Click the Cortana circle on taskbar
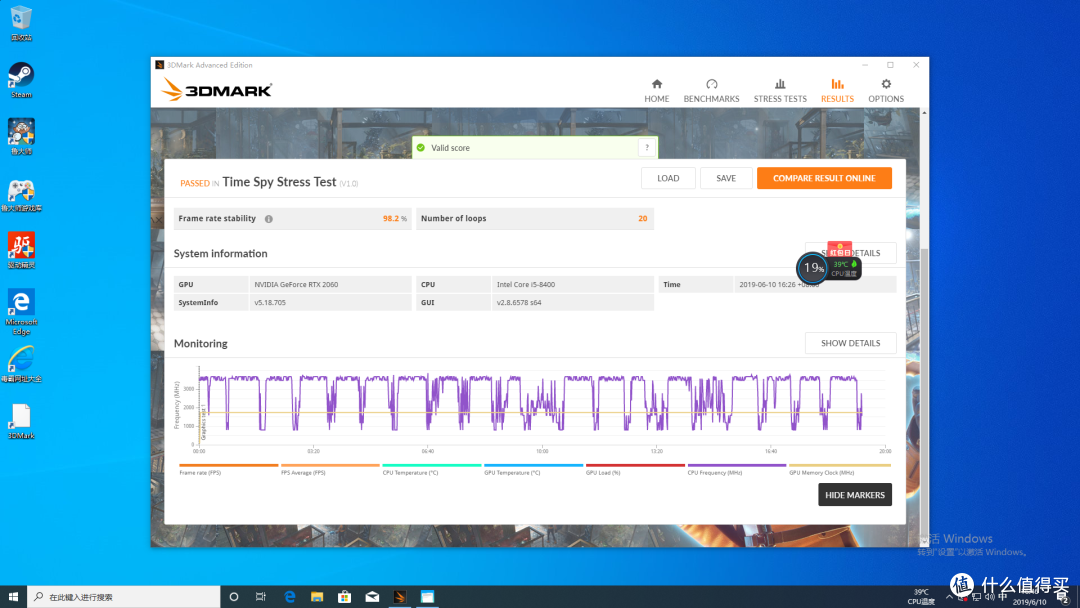This screenshot has height=608, width=1080. pos(233,597)
